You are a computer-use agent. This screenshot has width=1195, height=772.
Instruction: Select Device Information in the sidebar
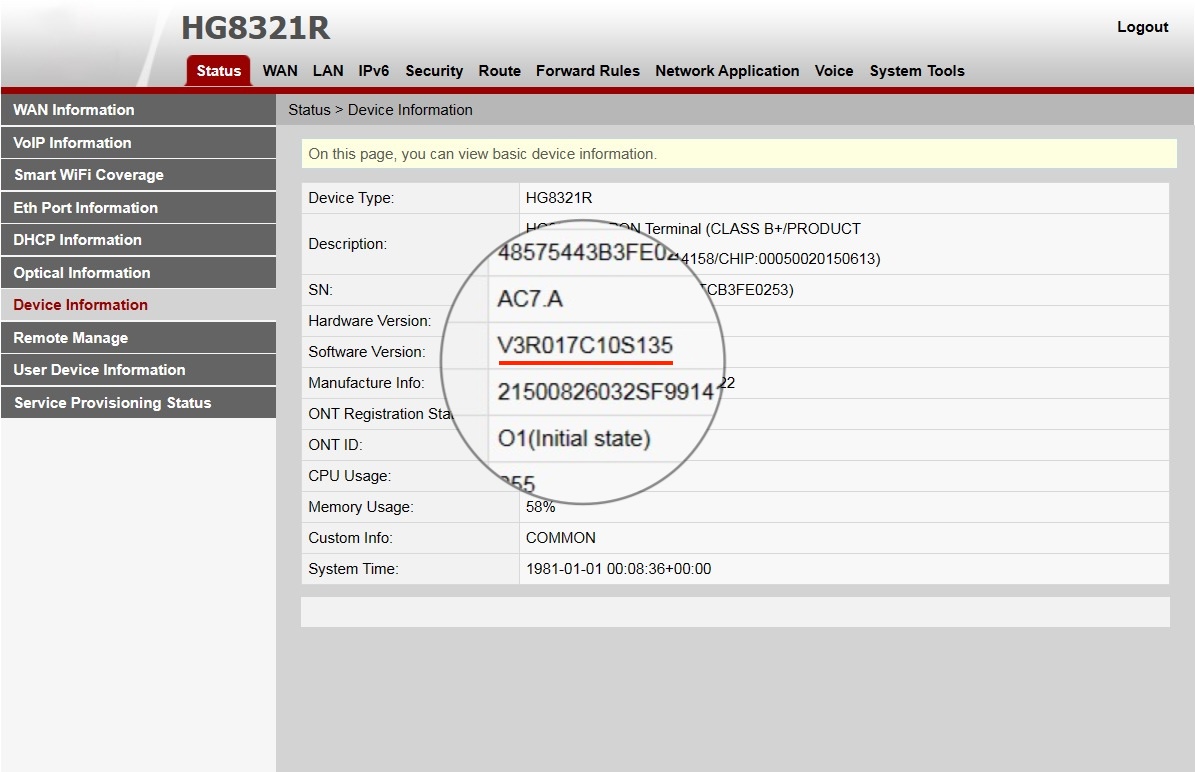point(138,305)
